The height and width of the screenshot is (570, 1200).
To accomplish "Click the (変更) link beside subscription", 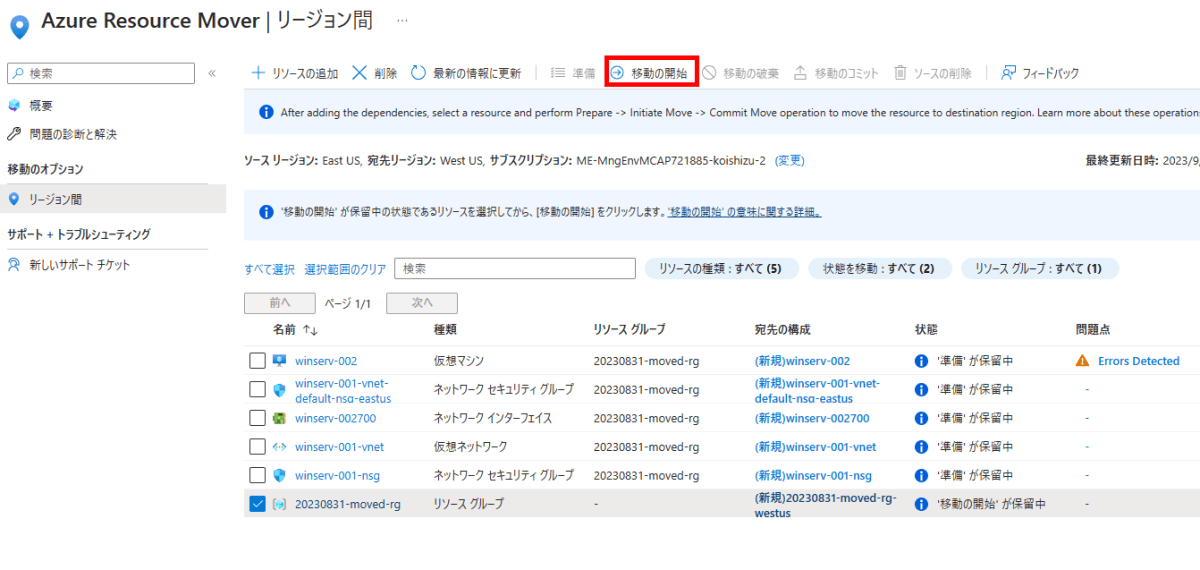I will 789,160.
